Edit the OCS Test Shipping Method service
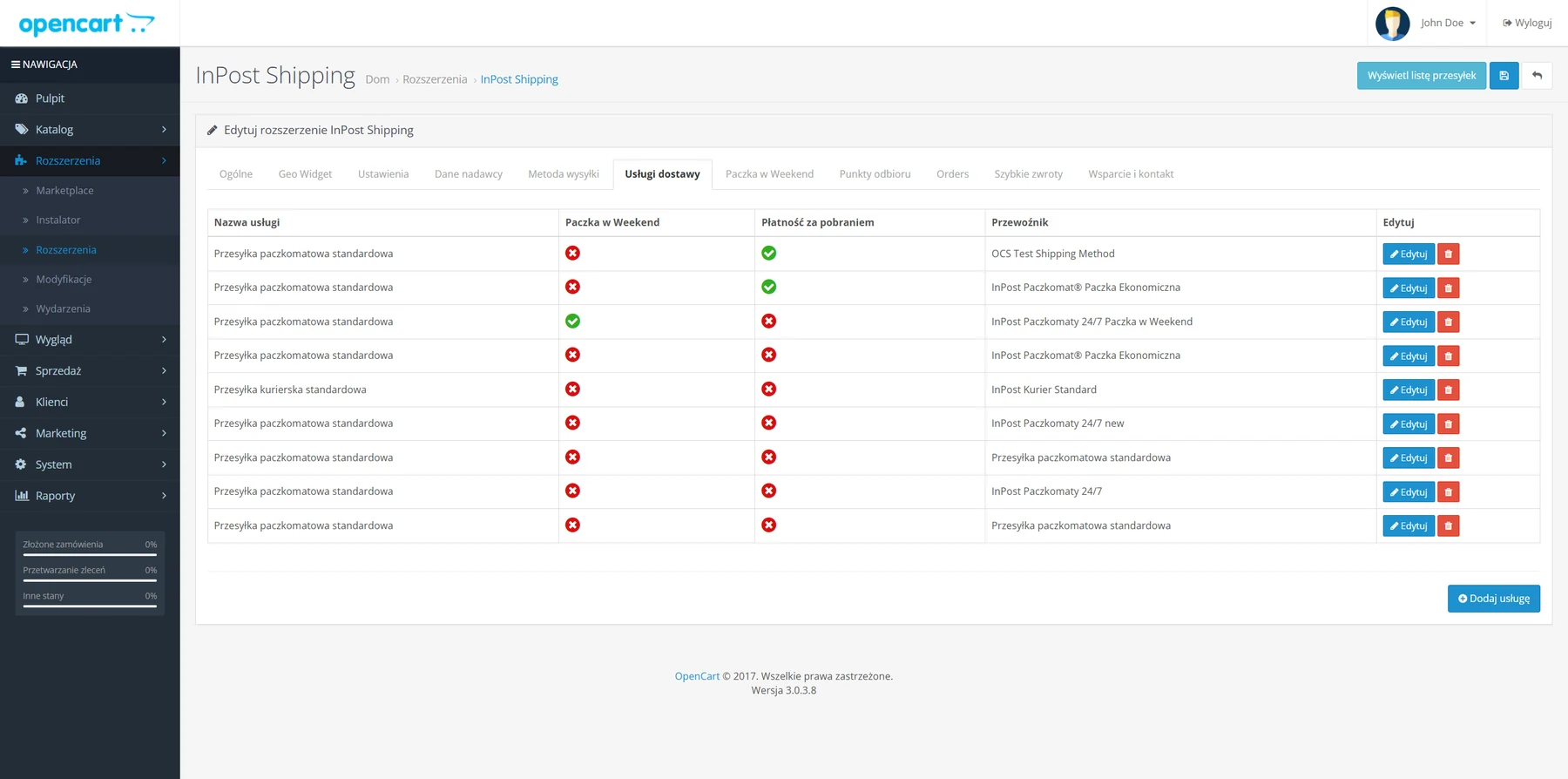 [1409, 254]
